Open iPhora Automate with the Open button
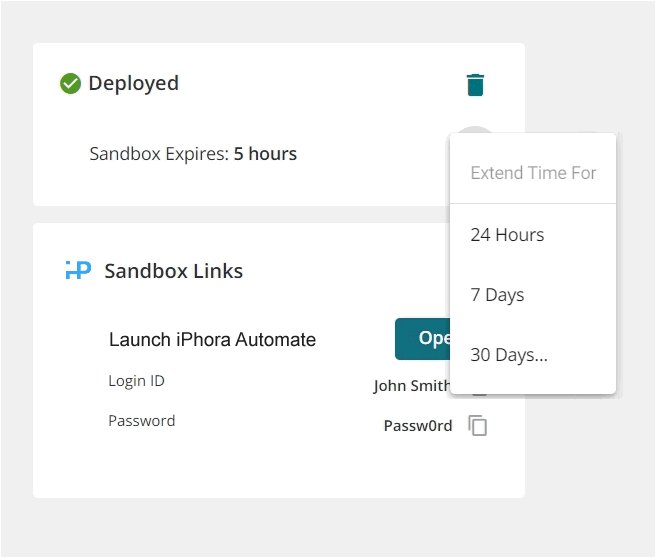Screen dimensions: 656x558 [423, 338]
